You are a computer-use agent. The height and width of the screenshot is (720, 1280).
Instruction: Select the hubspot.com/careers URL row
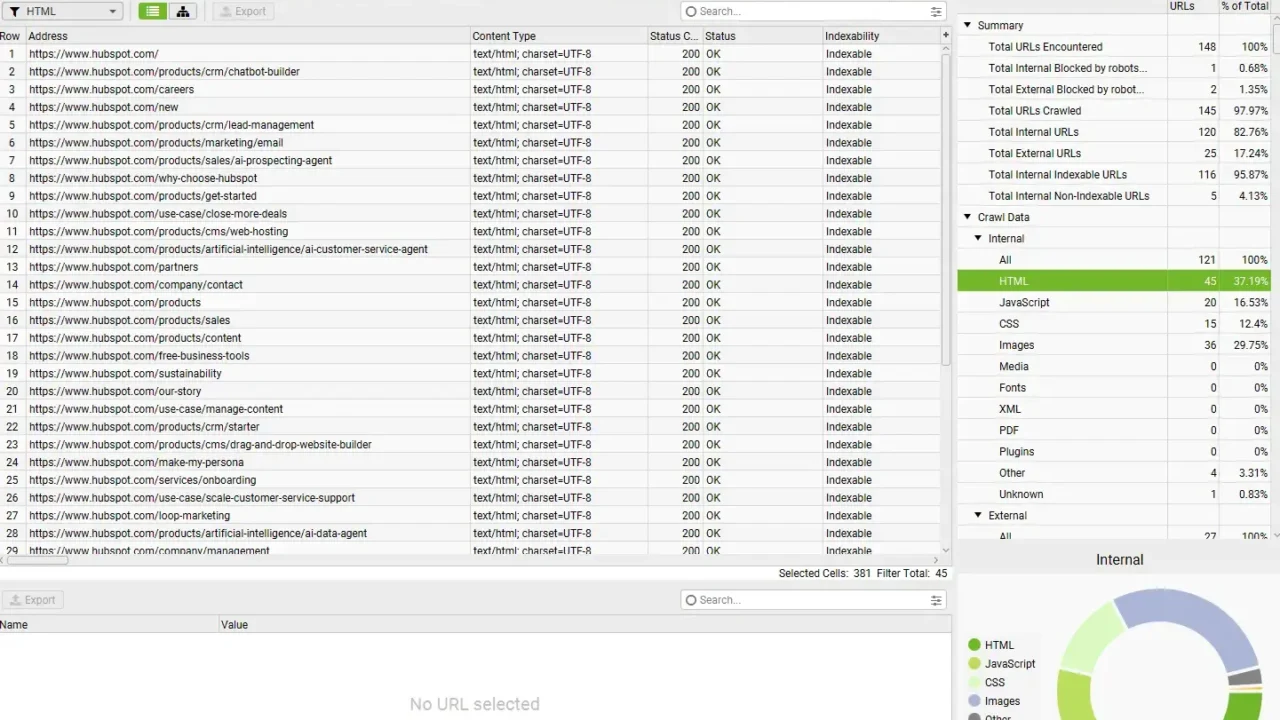point(470,89)
